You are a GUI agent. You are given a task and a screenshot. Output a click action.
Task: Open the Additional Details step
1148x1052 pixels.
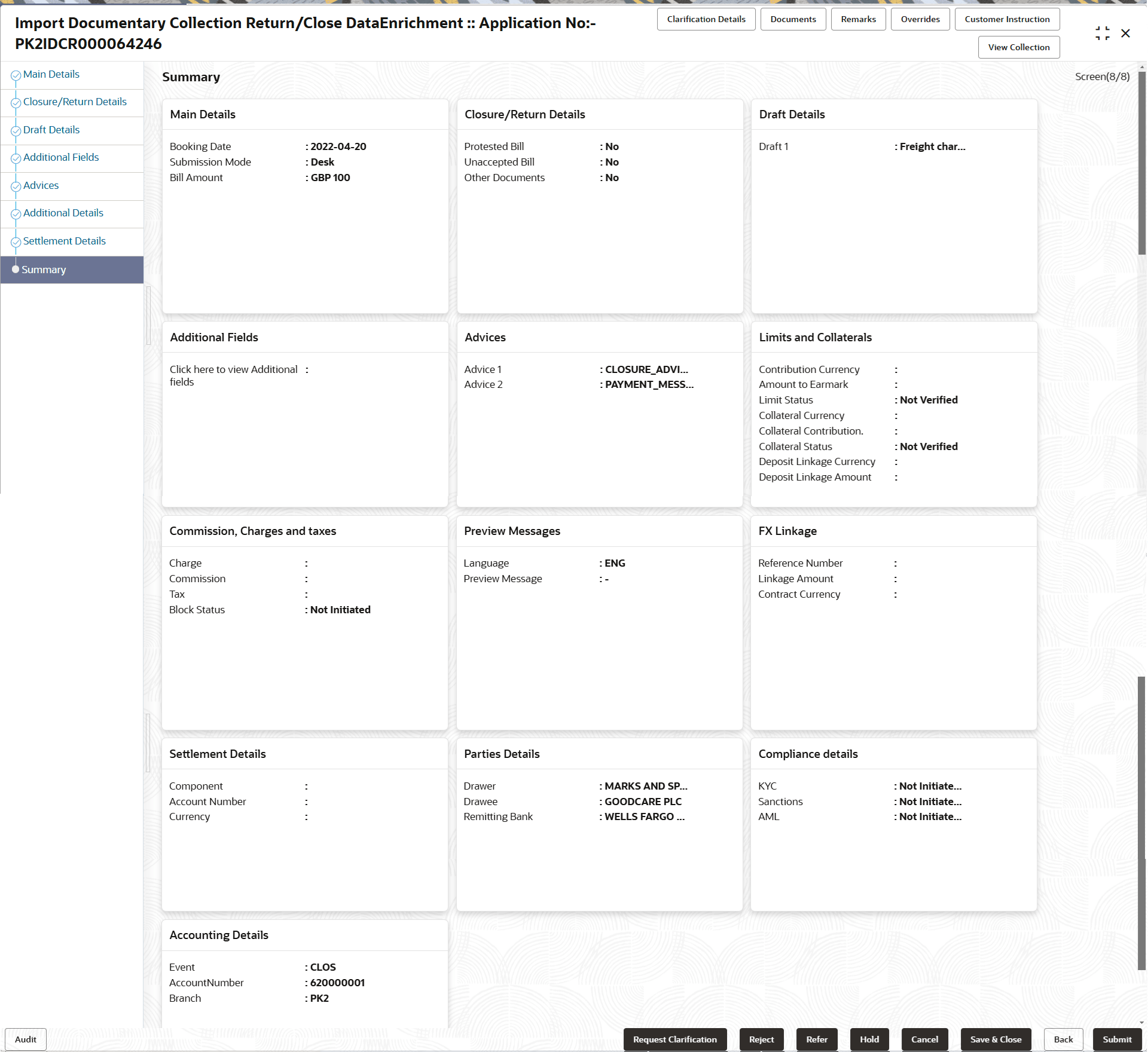[x=63, y=213]
